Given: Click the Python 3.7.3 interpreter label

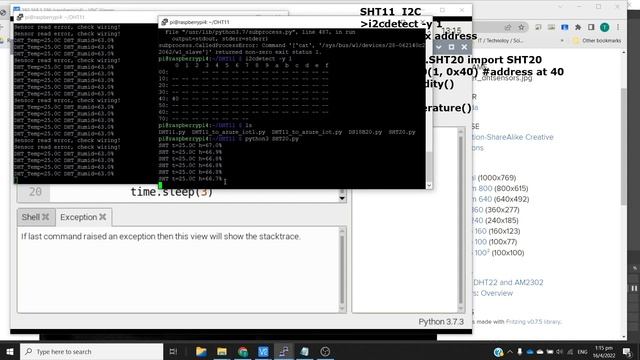Looking at the screenshot, I should tap(441, 322).
